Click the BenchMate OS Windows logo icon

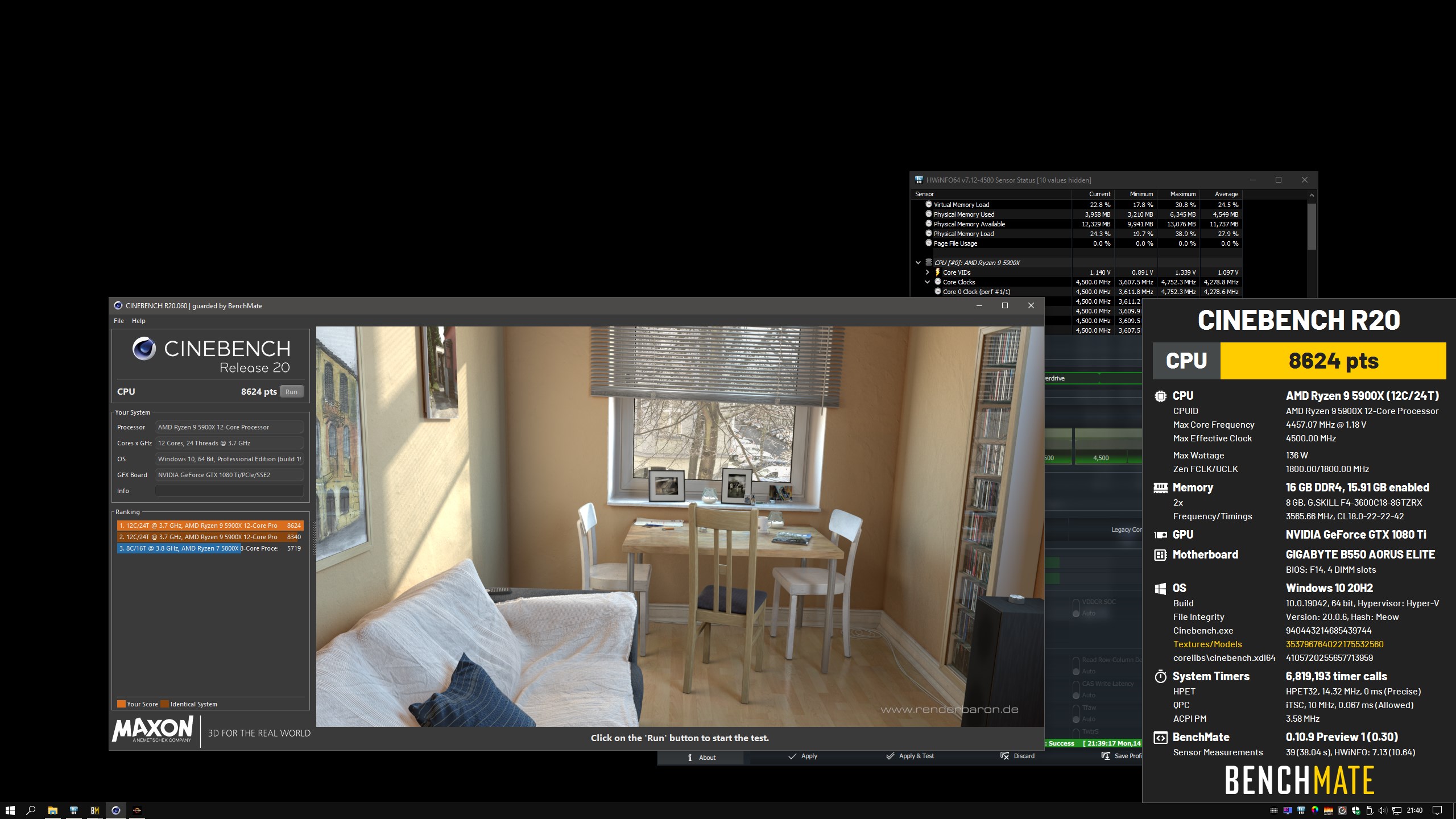point(1160,589)
